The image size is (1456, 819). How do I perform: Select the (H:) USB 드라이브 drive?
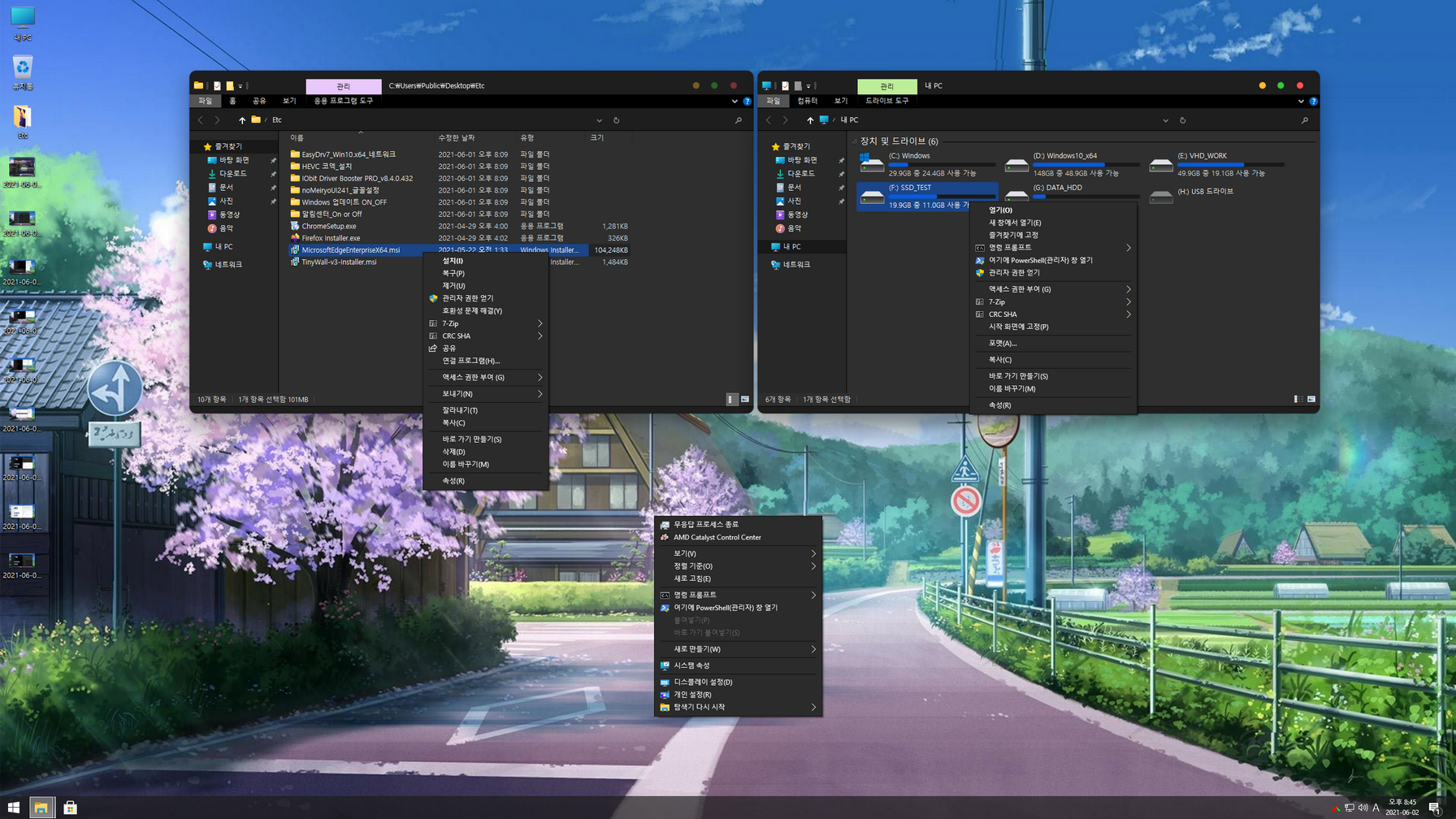pyautogui.click(x=1216, y=196)
